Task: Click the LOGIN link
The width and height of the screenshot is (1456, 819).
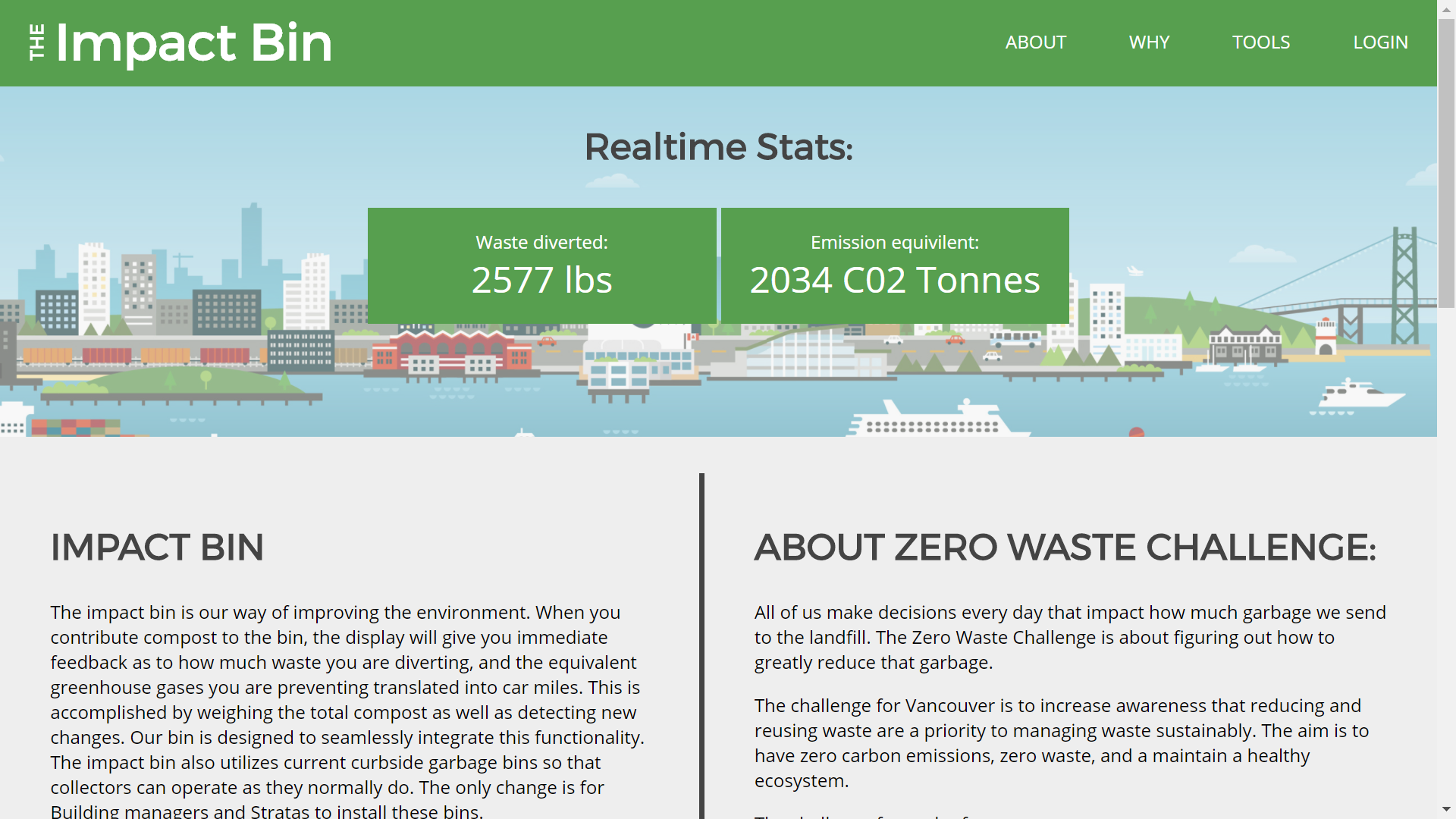Action: (x=1380, y=42)
